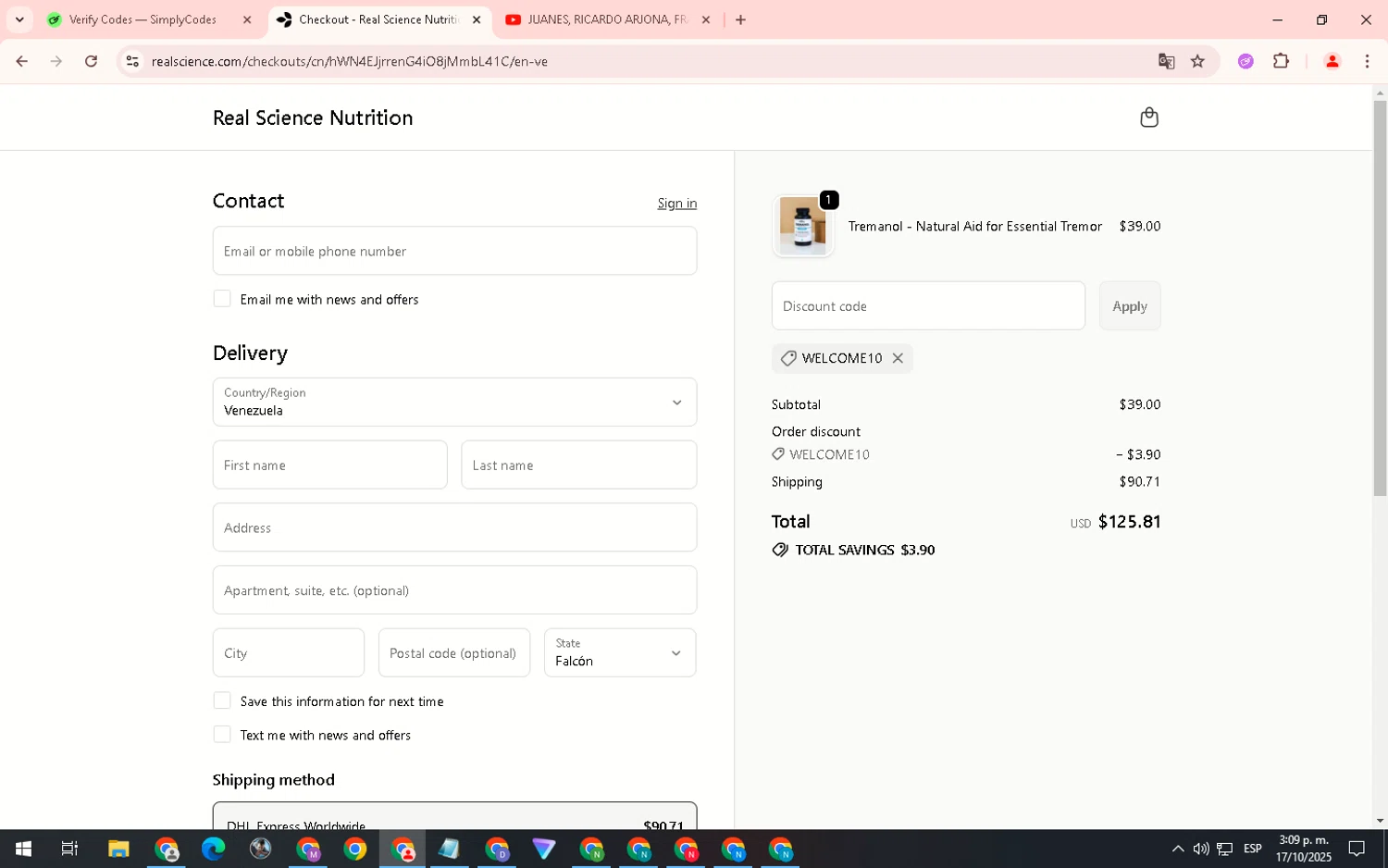Screen dimensions: 1388x868
Task: Open the tab search dropdown arrow
Action: [x=19, y=19]
